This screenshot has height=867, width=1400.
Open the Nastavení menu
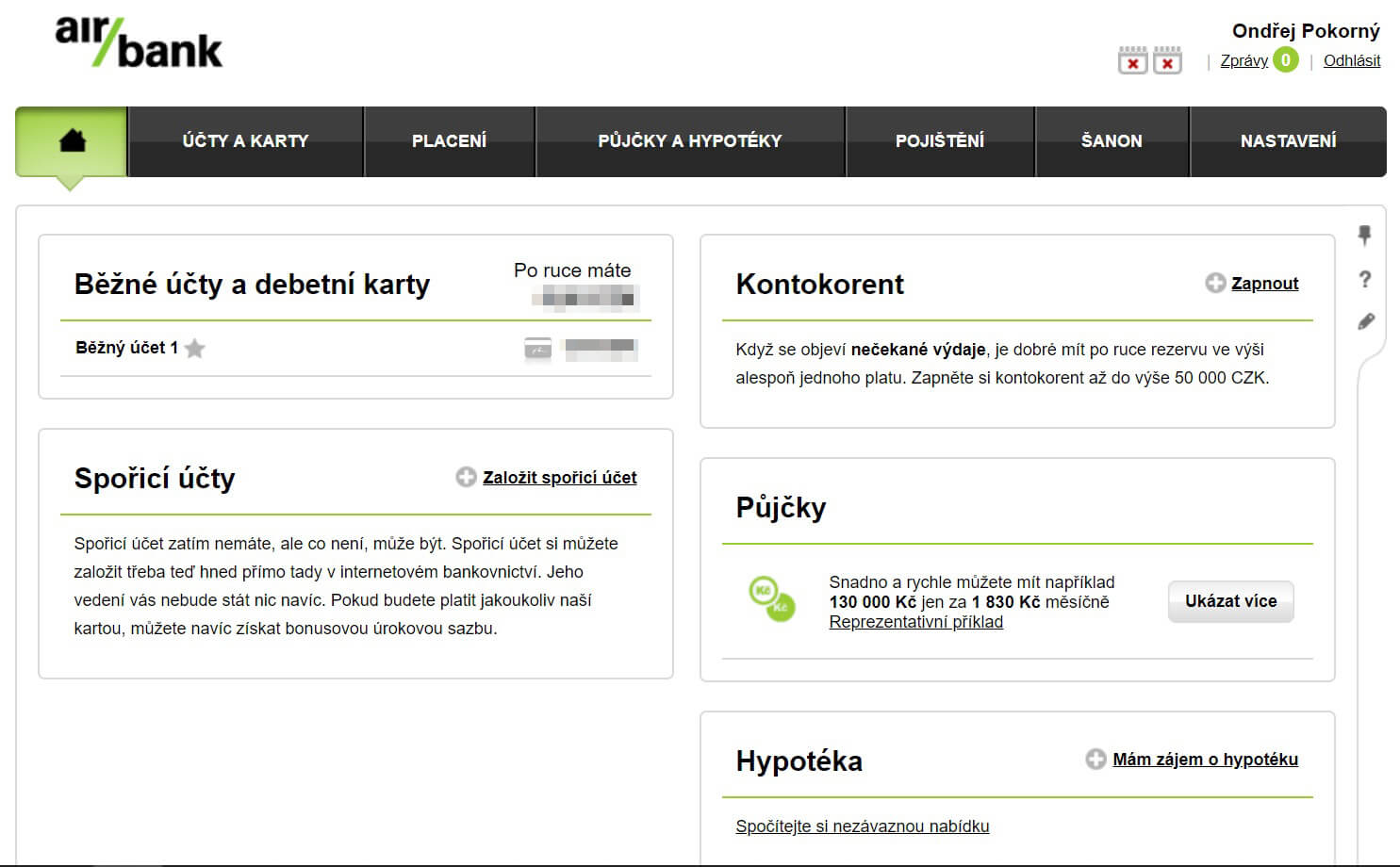tap(1288, 141)
